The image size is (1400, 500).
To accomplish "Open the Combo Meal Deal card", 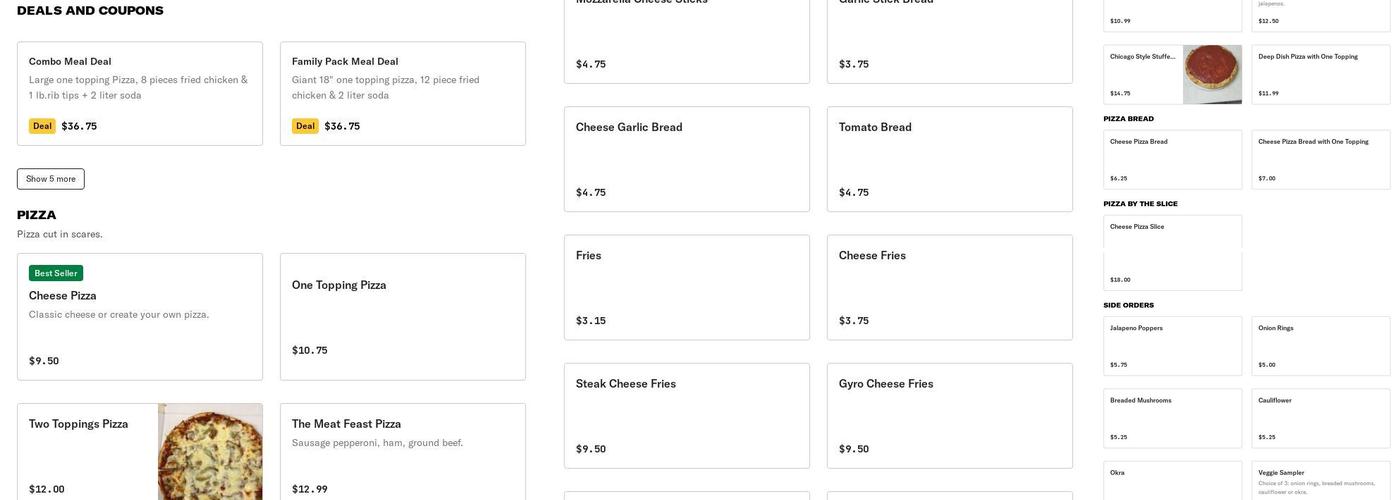I will pos(140,93).
